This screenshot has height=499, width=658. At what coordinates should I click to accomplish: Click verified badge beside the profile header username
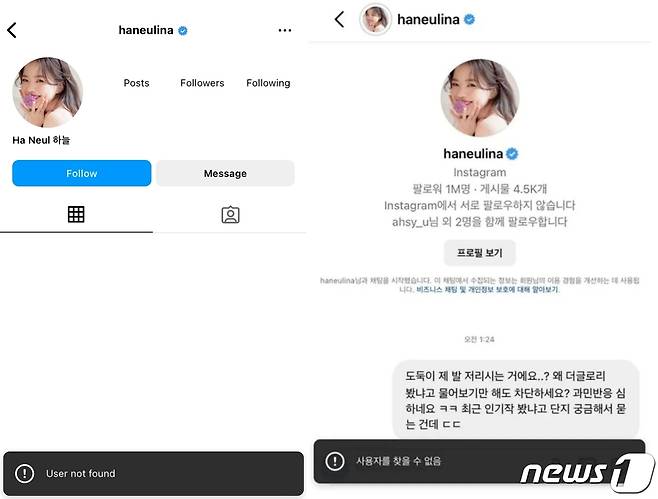183,31
